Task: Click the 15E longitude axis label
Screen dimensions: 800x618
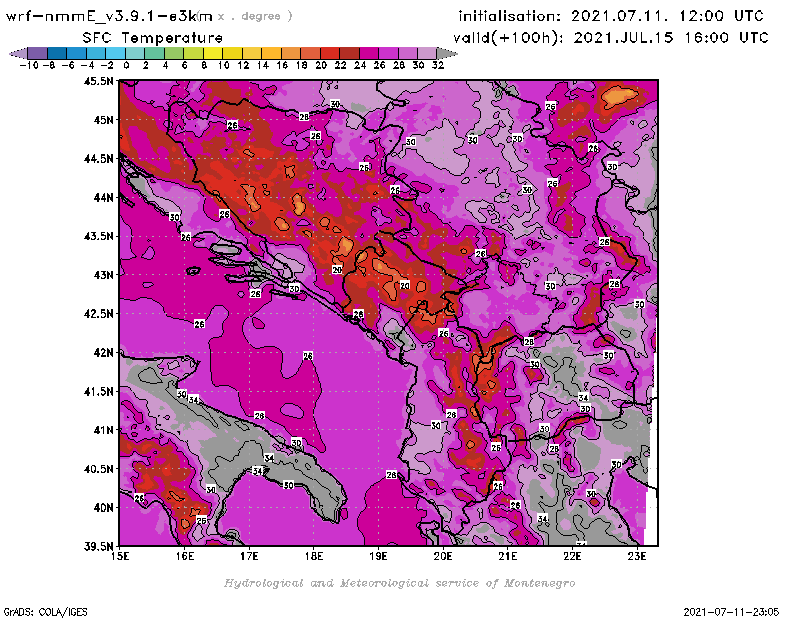Action: (x=120, y=557)
